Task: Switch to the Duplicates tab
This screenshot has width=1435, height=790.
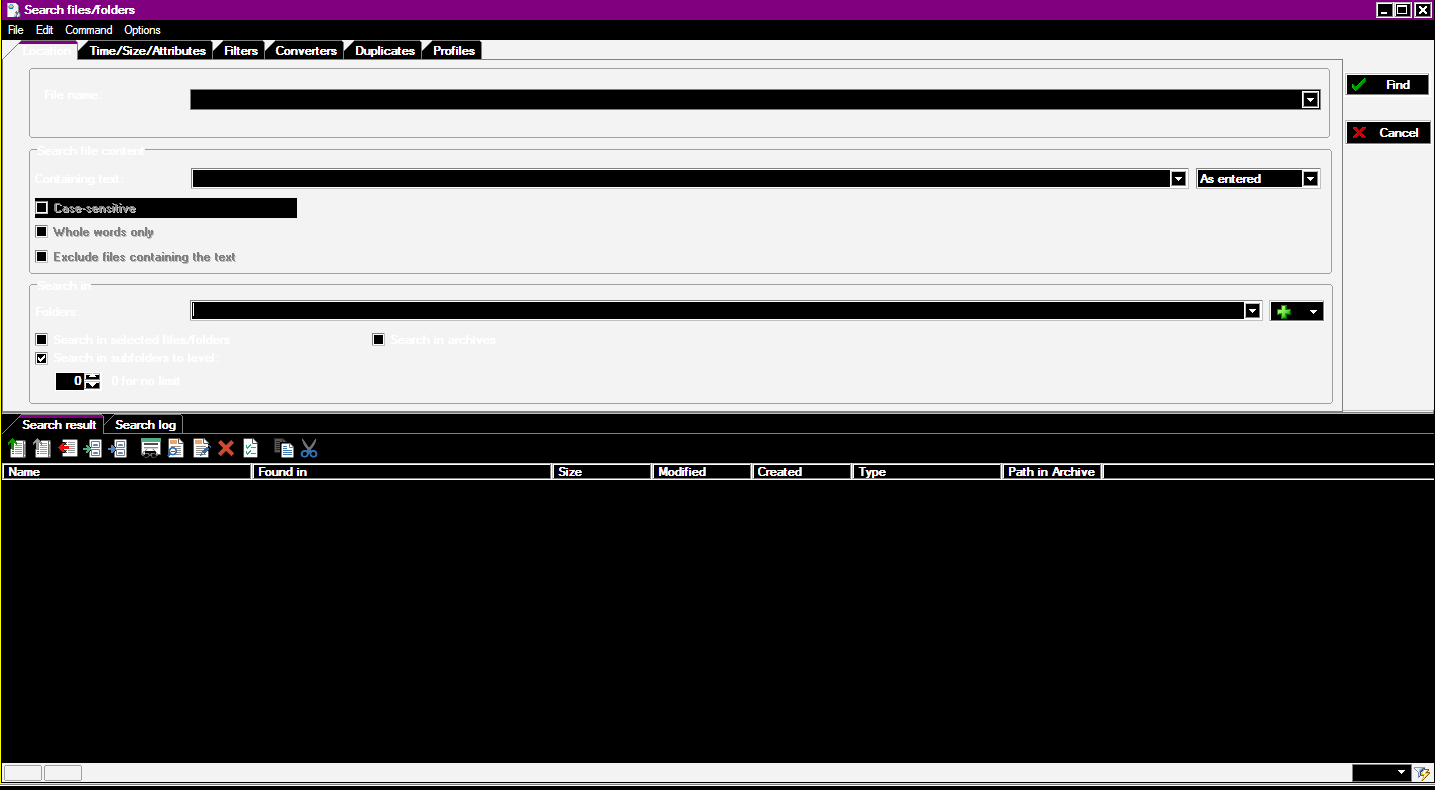Action: click(x=384, y=50)
